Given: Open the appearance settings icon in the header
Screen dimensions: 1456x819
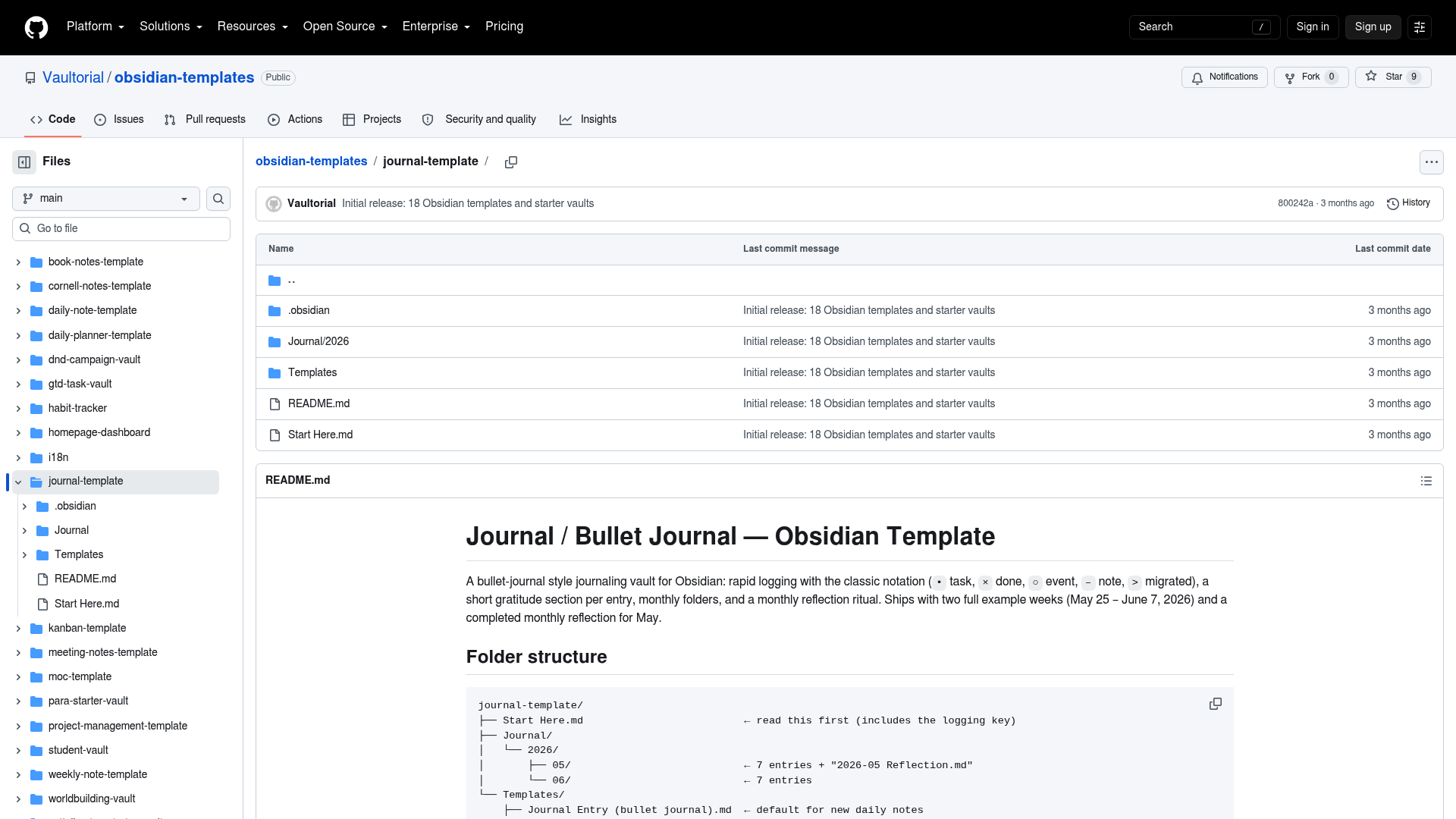Looking at the screenshot, I should point(1420,27).
